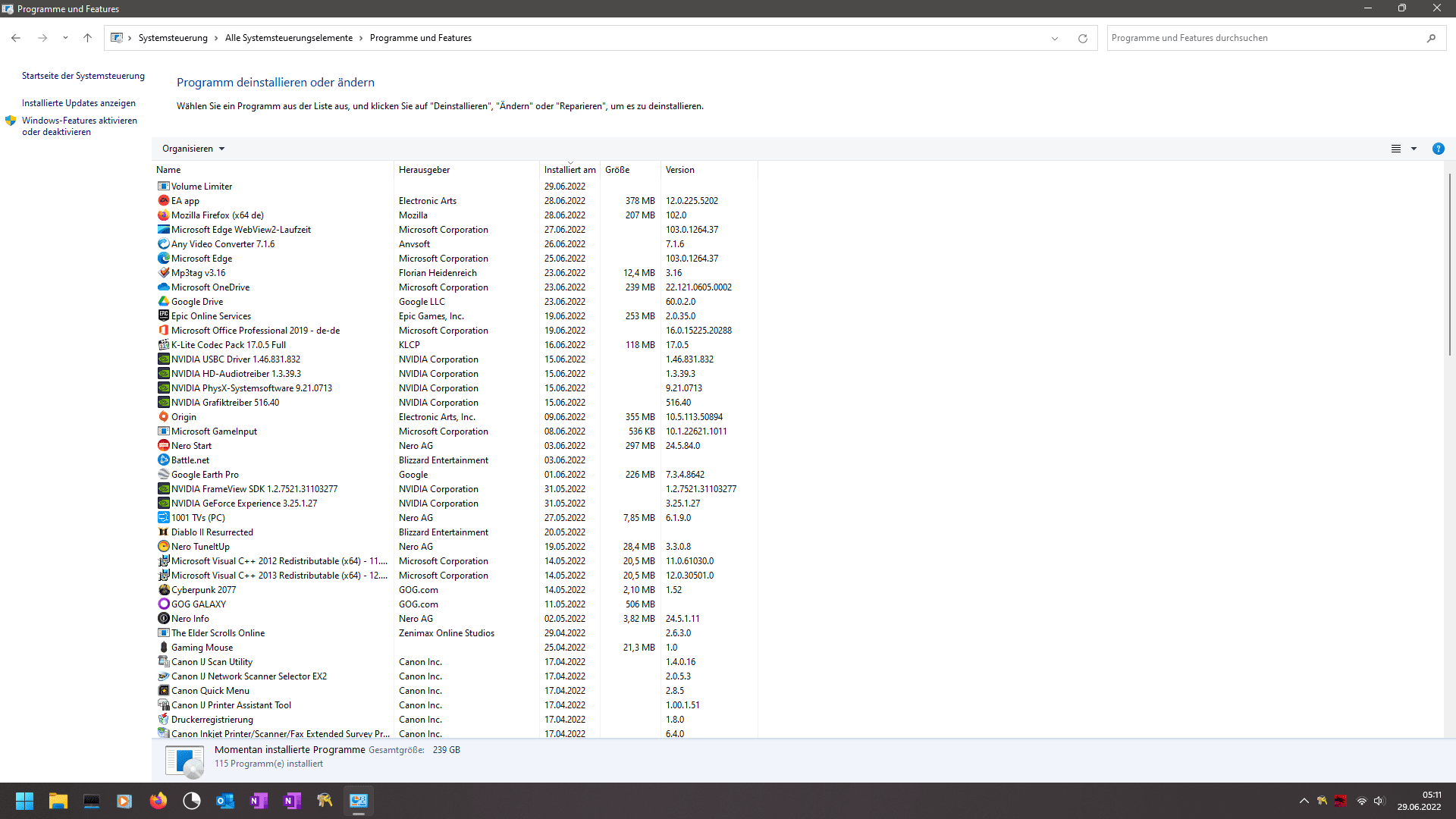Viewport: 1456px width, 819px height.
Task: Click the Cyberpunk 2077 icon
Action: coord(163,590)
